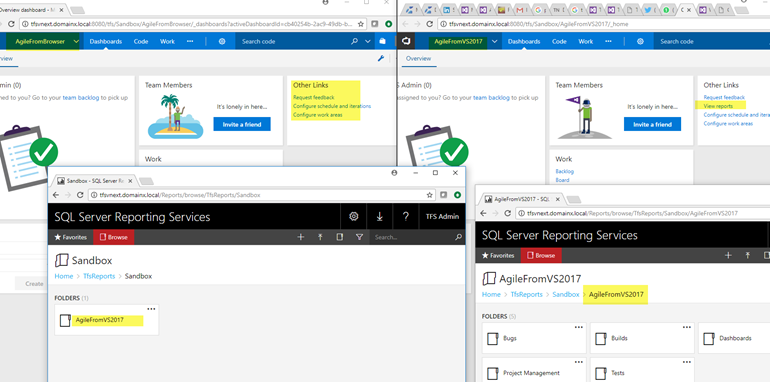Click Upload icon in AgileFromVS2017 reporting toolbar
770x382 pixels.
[x=747, y=255]
